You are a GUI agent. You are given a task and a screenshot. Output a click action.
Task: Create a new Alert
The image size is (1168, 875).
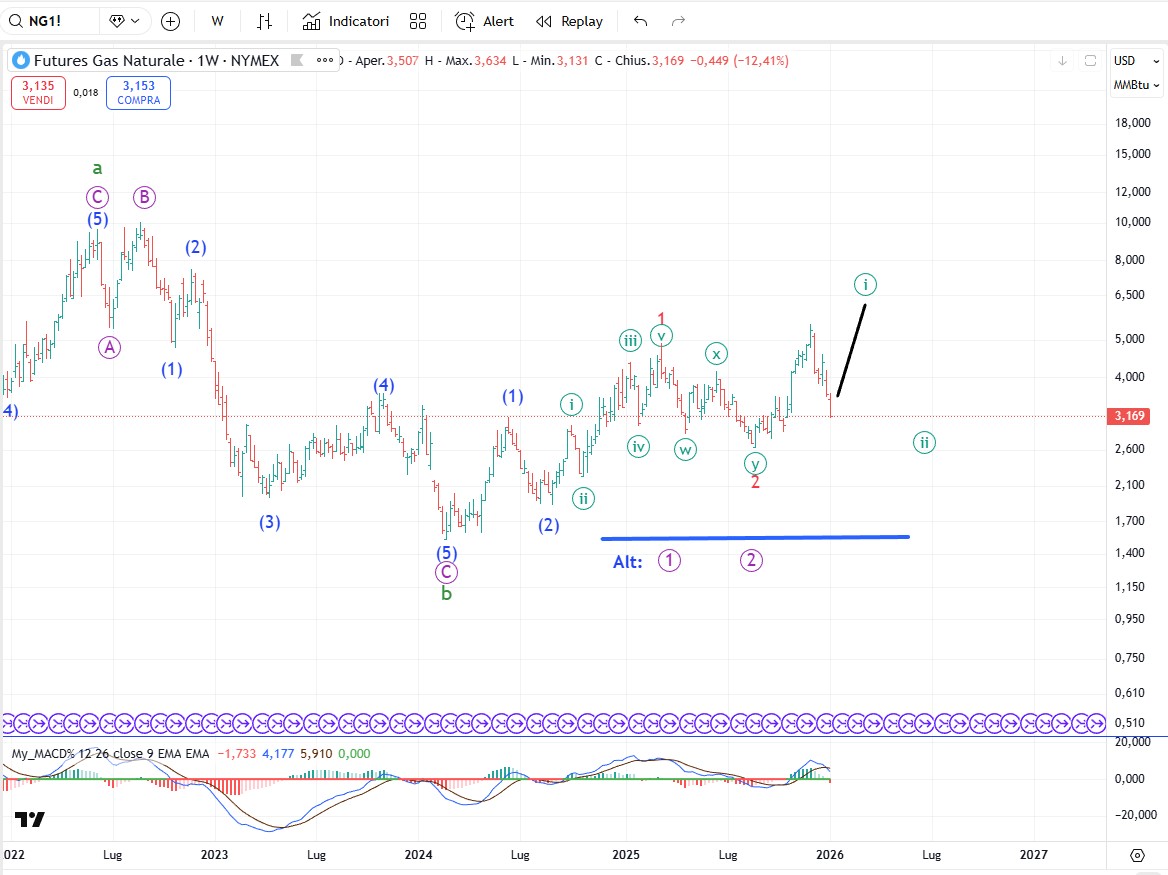[484, 21]
